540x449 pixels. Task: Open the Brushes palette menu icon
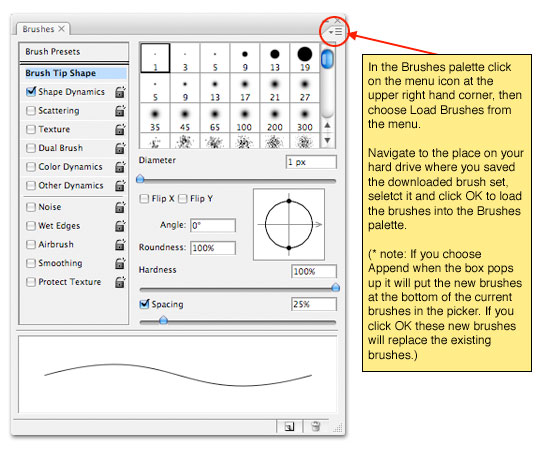(x=335, y=32)
